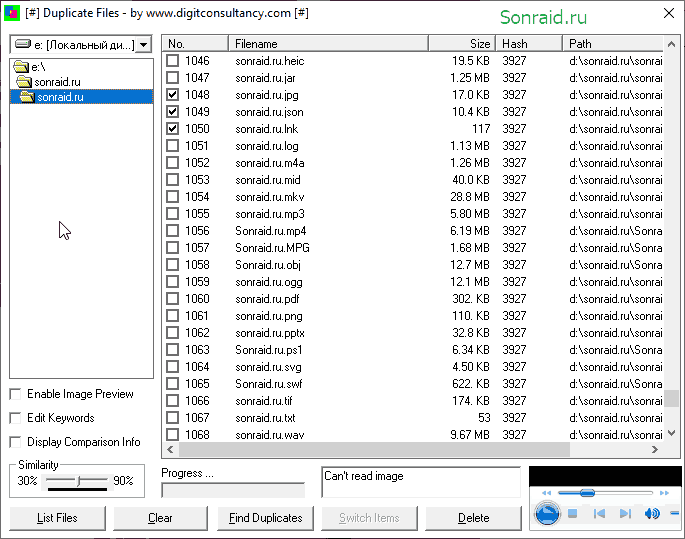
Task: Sort list by the Size column header
Action: [x=462, y=44]
